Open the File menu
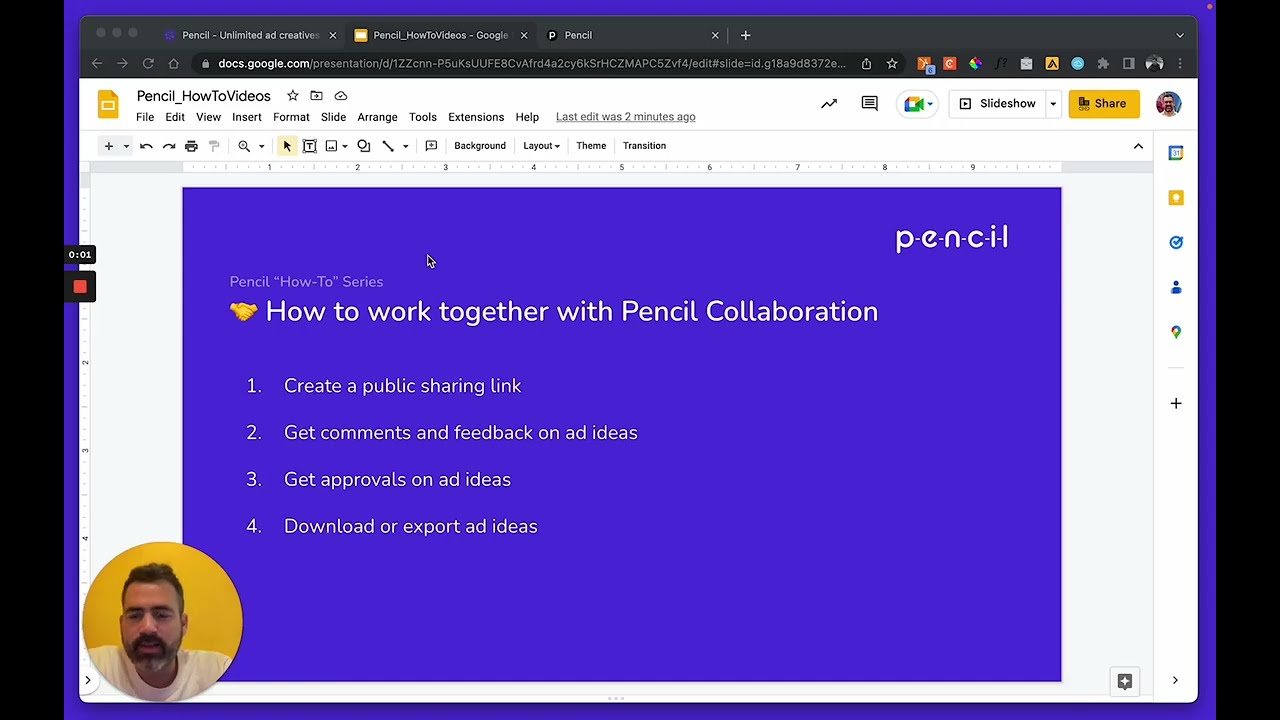The image size is (1280, 720). point(145,117)
